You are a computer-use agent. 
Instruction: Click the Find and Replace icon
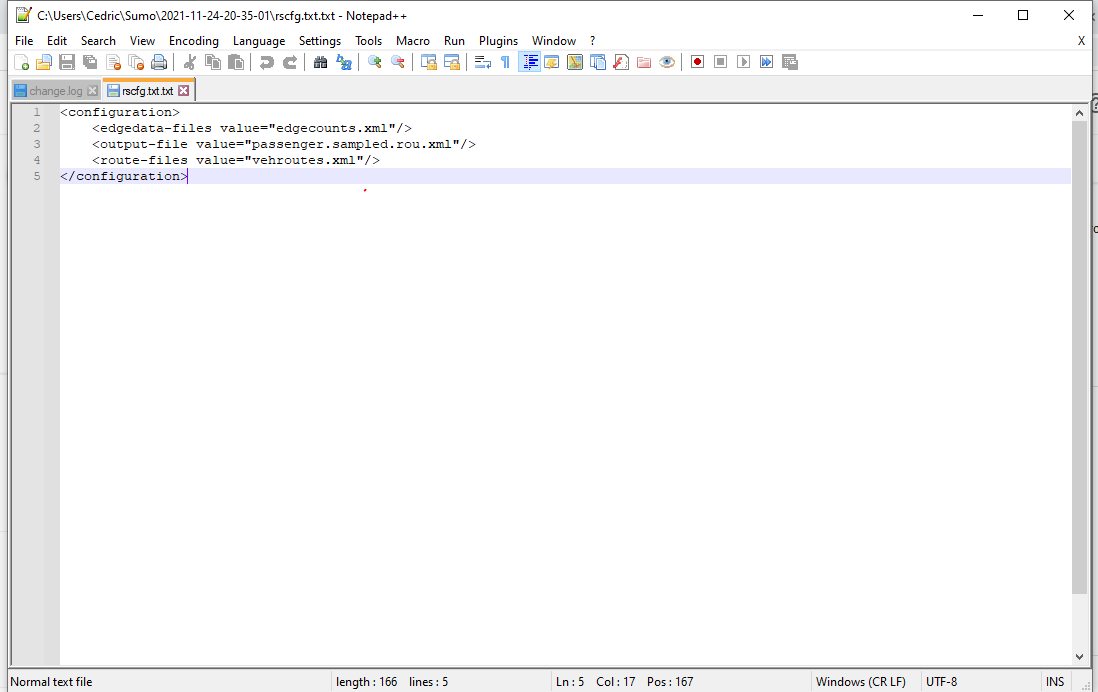[344, 62]
